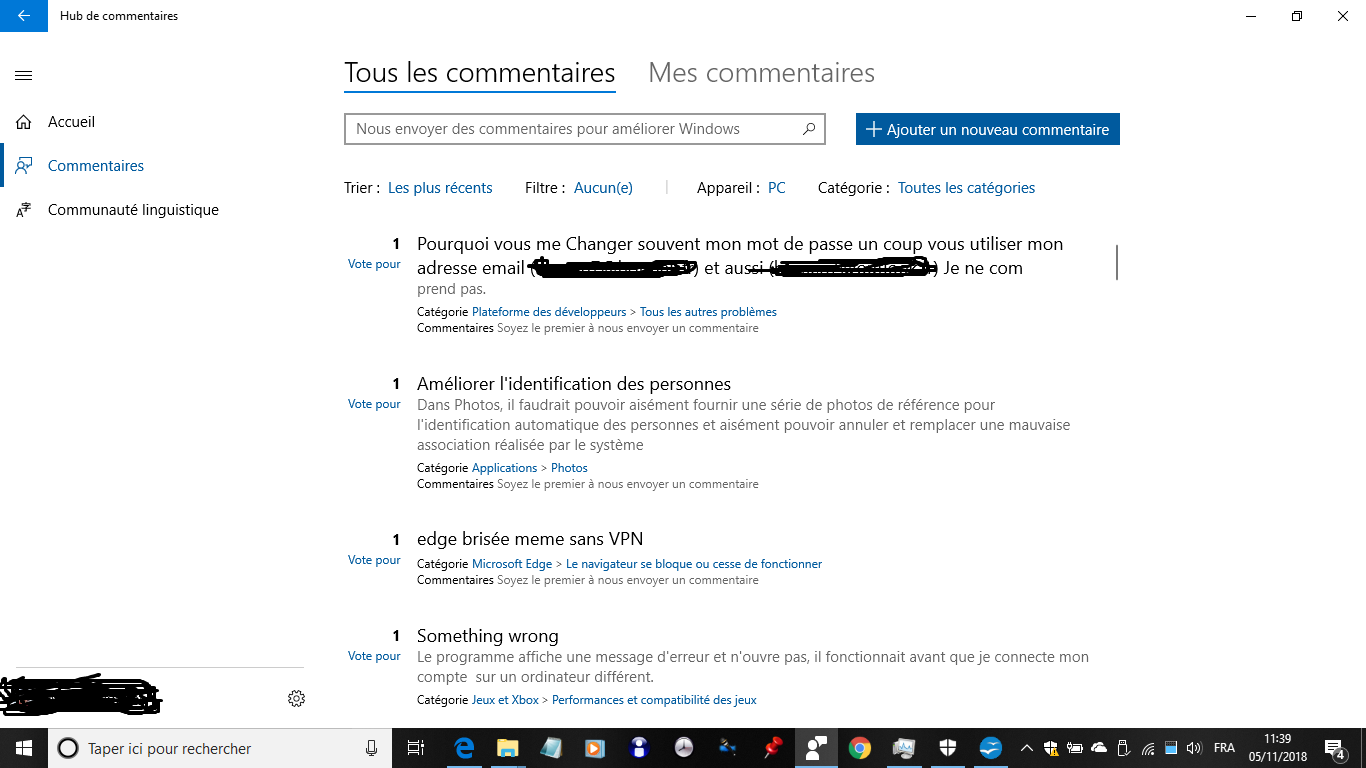1366x768 pixels.
Task: Open settings gear in the sidebar
Action: coord(296,698)
